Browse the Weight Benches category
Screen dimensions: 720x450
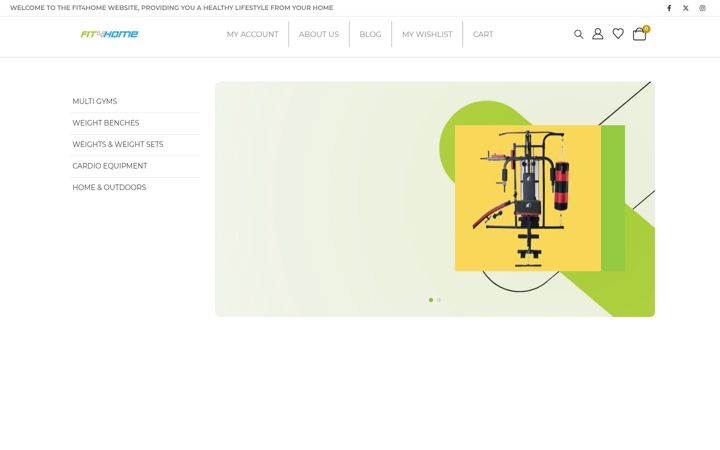pyautogui.click(x=106, y=123)
